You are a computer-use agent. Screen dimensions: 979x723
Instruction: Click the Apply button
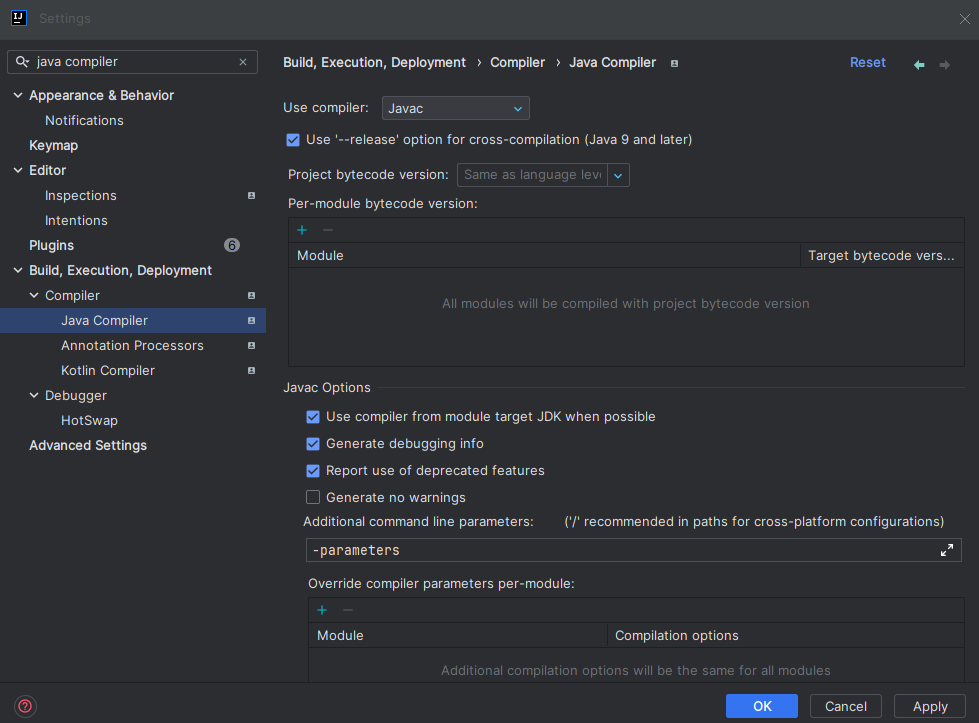click(930, 706)
